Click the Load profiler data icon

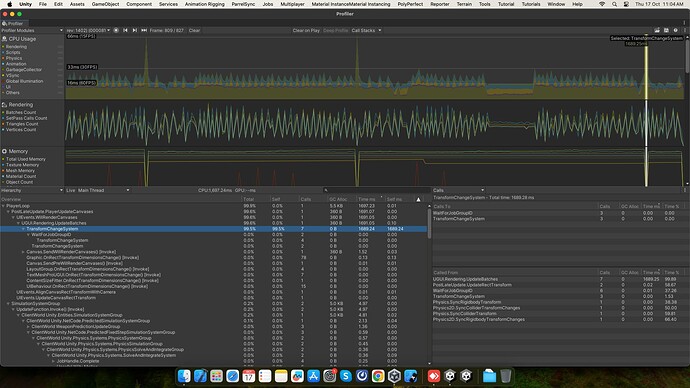(657, 30)
